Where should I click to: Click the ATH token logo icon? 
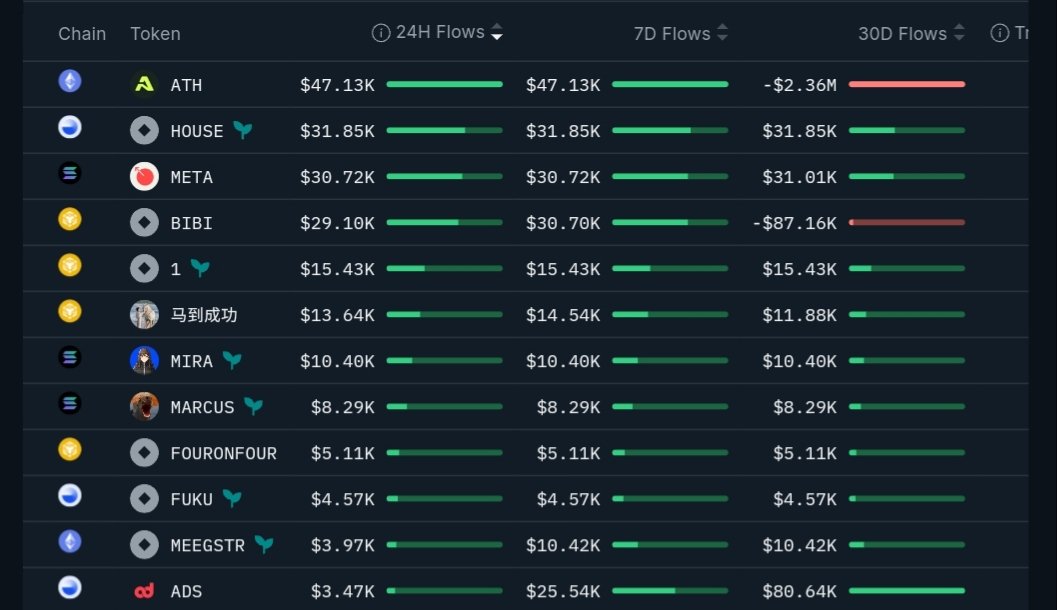(144, 85)
